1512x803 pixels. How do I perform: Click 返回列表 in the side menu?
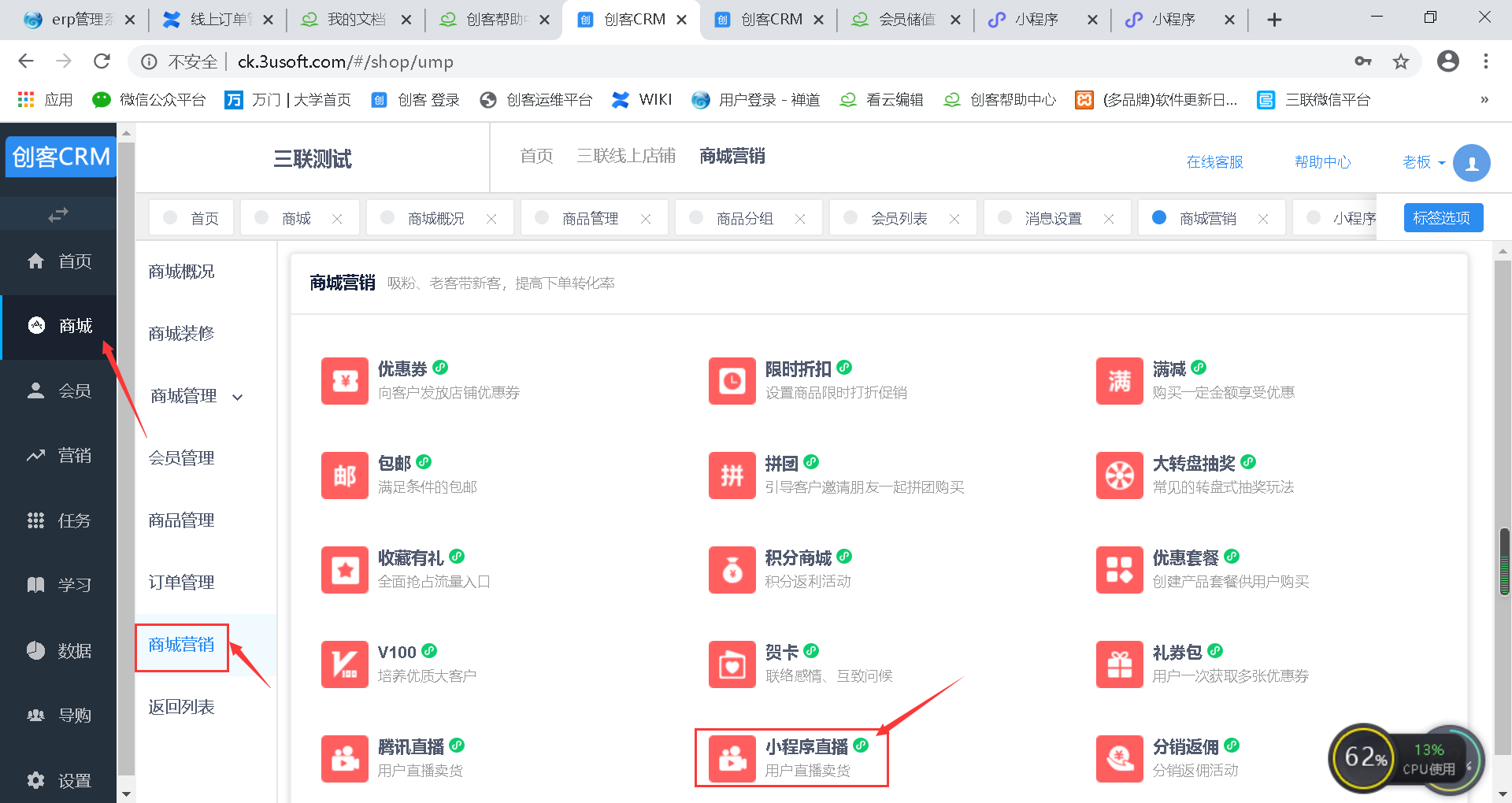[182, 707]
